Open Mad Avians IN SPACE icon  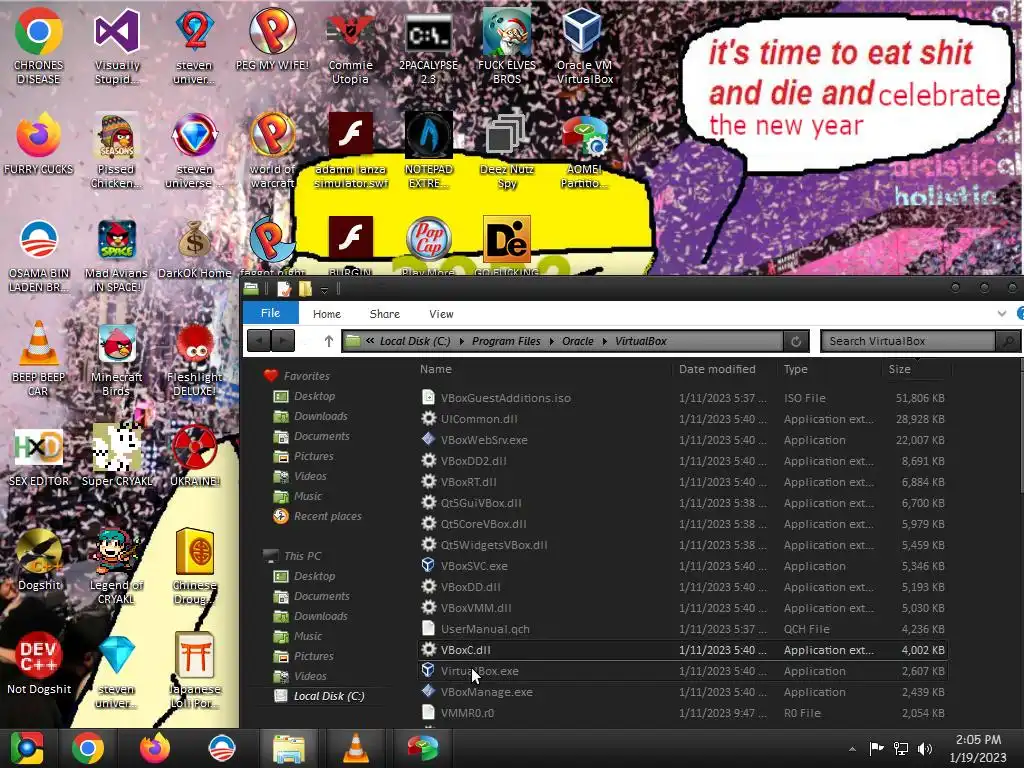tap(116, 255)
